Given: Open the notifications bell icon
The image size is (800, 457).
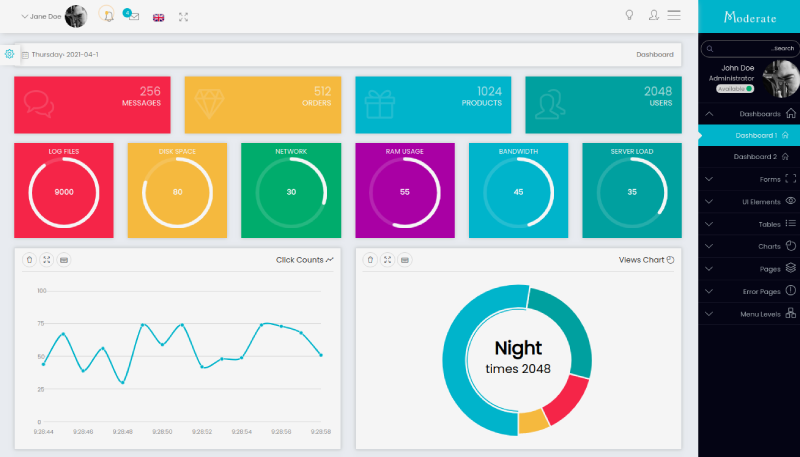Looking at the screenshot, I should 107,16.
